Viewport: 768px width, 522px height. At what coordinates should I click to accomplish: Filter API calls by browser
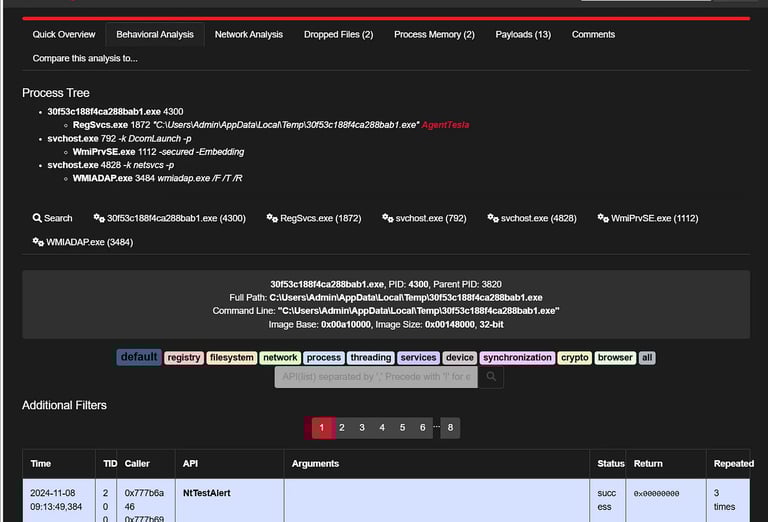click(615, 358)
